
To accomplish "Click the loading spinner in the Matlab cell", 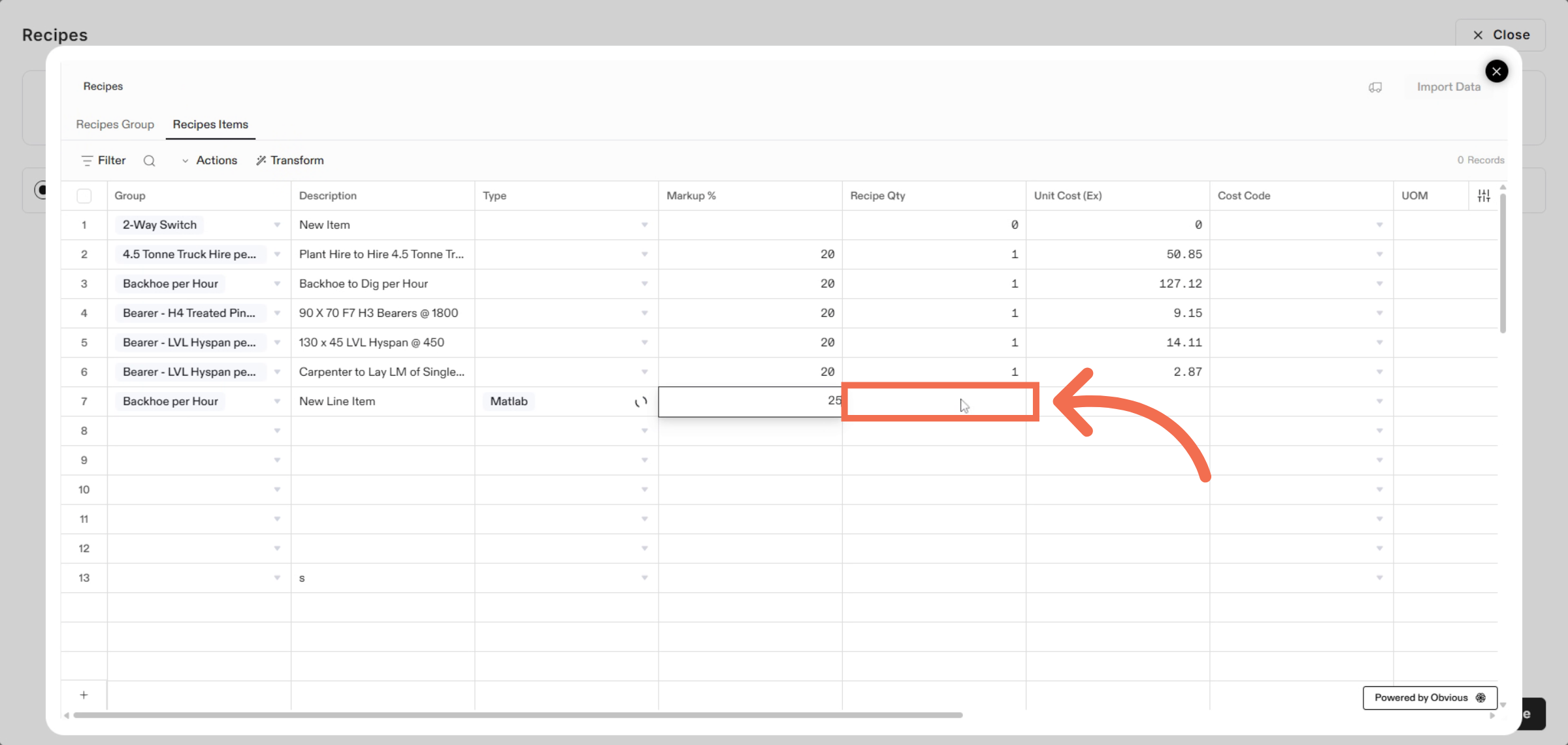I will (640, 401).
